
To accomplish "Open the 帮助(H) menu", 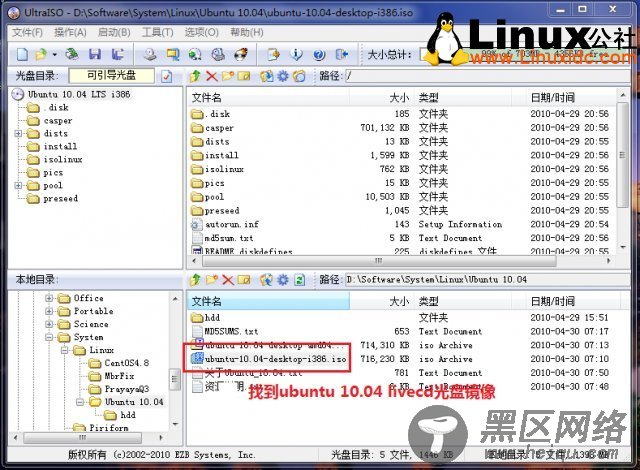I will point(247,32).
